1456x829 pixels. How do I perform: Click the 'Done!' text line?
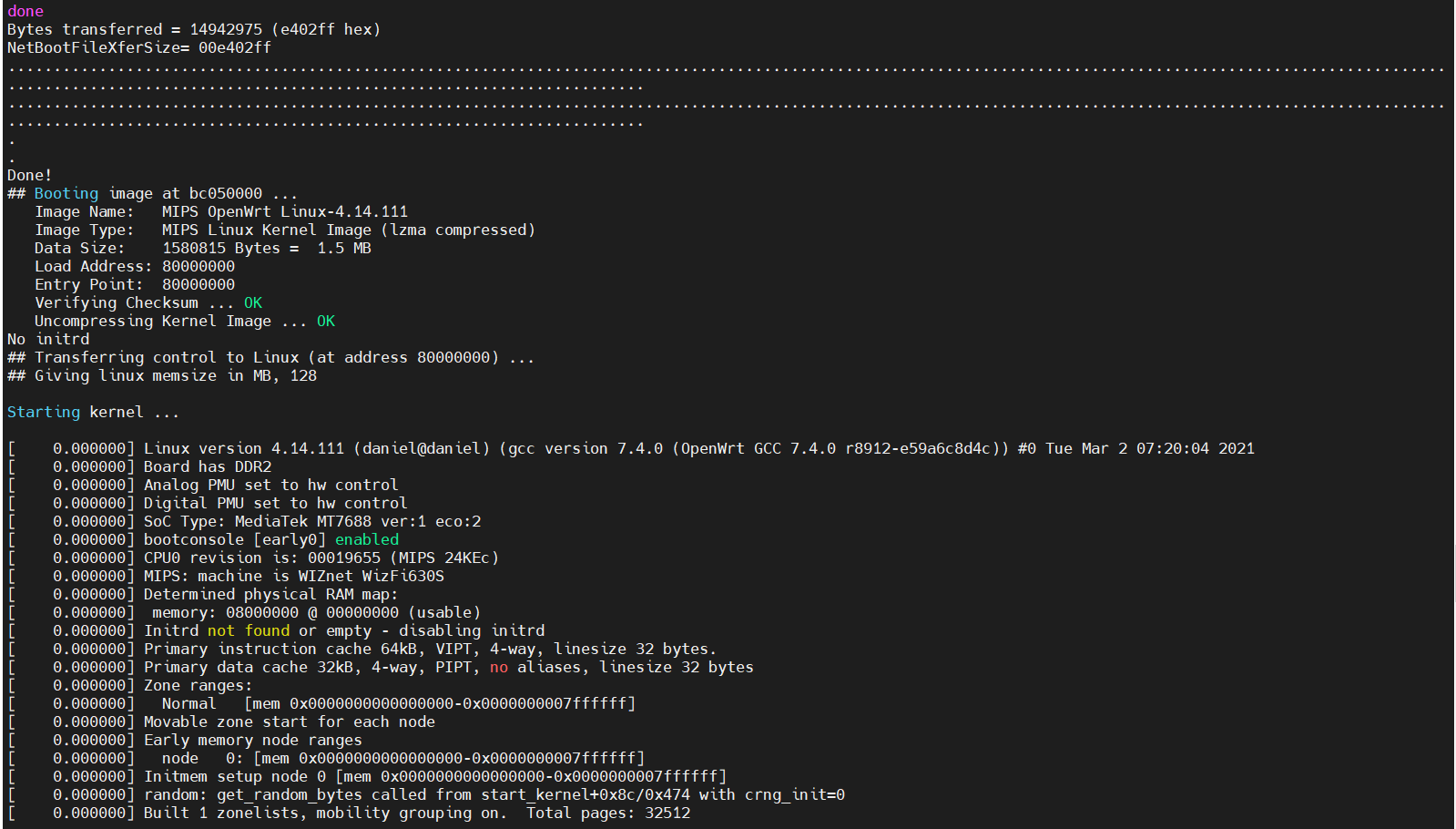30,175
